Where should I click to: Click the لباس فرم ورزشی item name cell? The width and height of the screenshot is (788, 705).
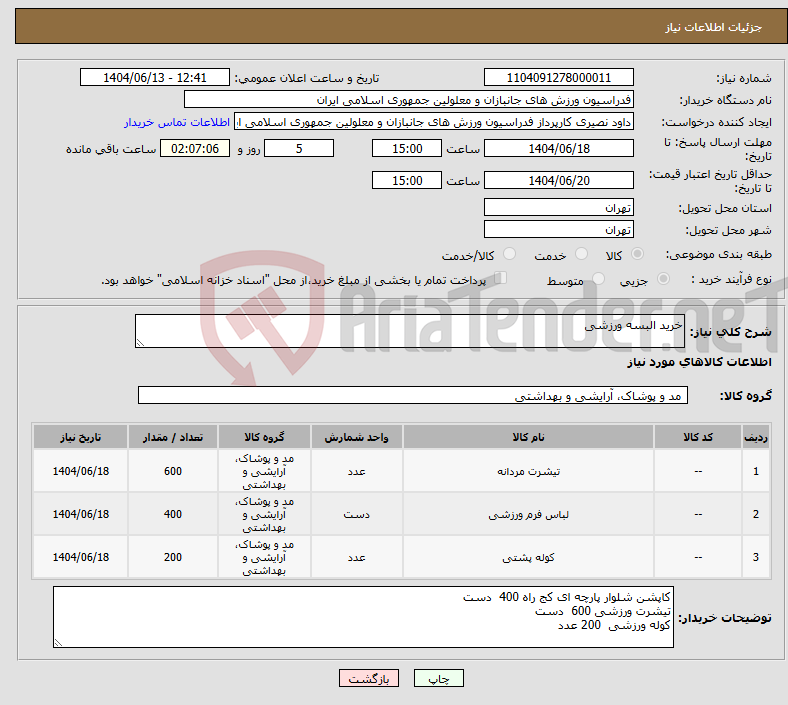[x=528, y=515]
